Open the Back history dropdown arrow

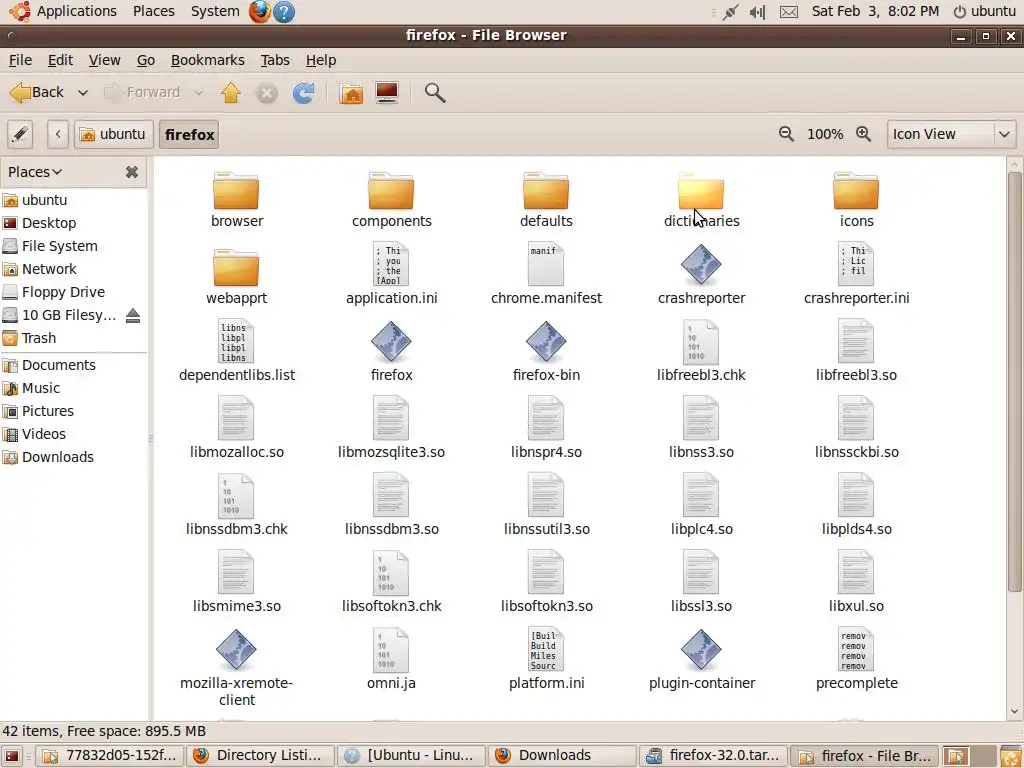point(83,93)
